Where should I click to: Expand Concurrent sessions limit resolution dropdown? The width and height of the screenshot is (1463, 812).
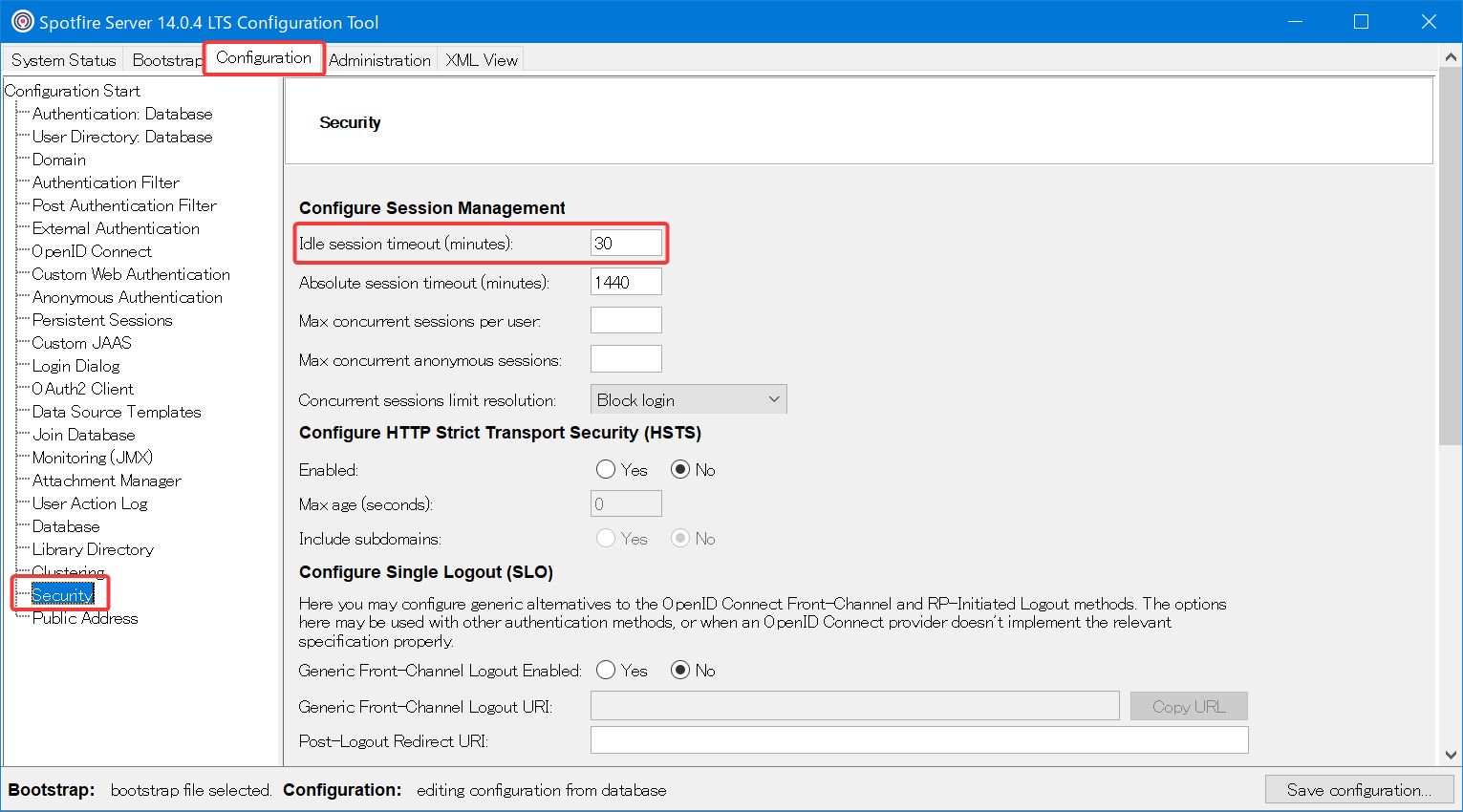[x=688, y=399]
